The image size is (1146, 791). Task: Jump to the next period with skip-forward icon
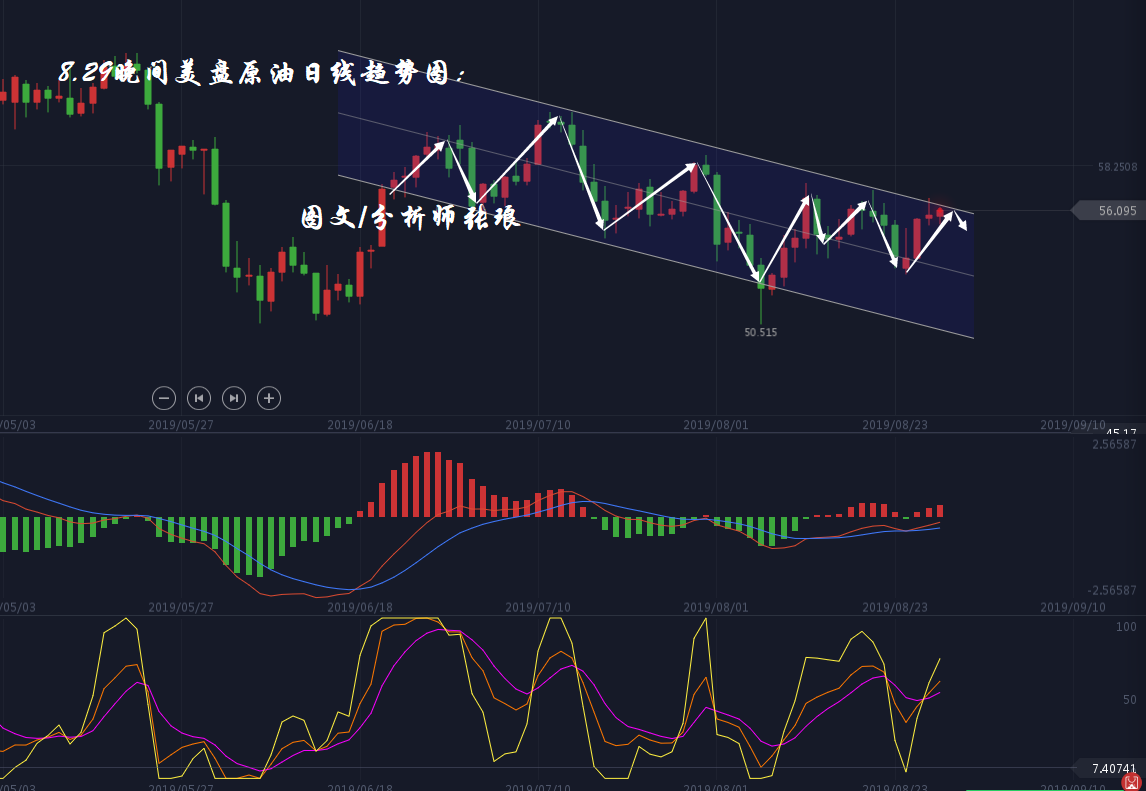[233, 398]
